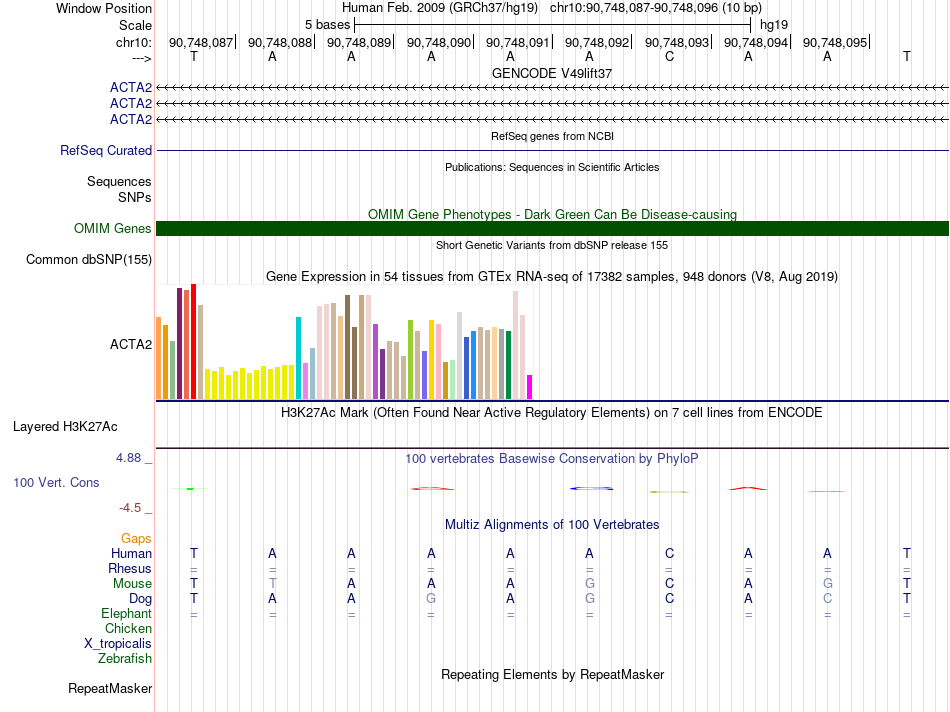Select the X_tropicalis species label
Screen dimensions: 950x712
pyautogui.click(x=118, y=644)
